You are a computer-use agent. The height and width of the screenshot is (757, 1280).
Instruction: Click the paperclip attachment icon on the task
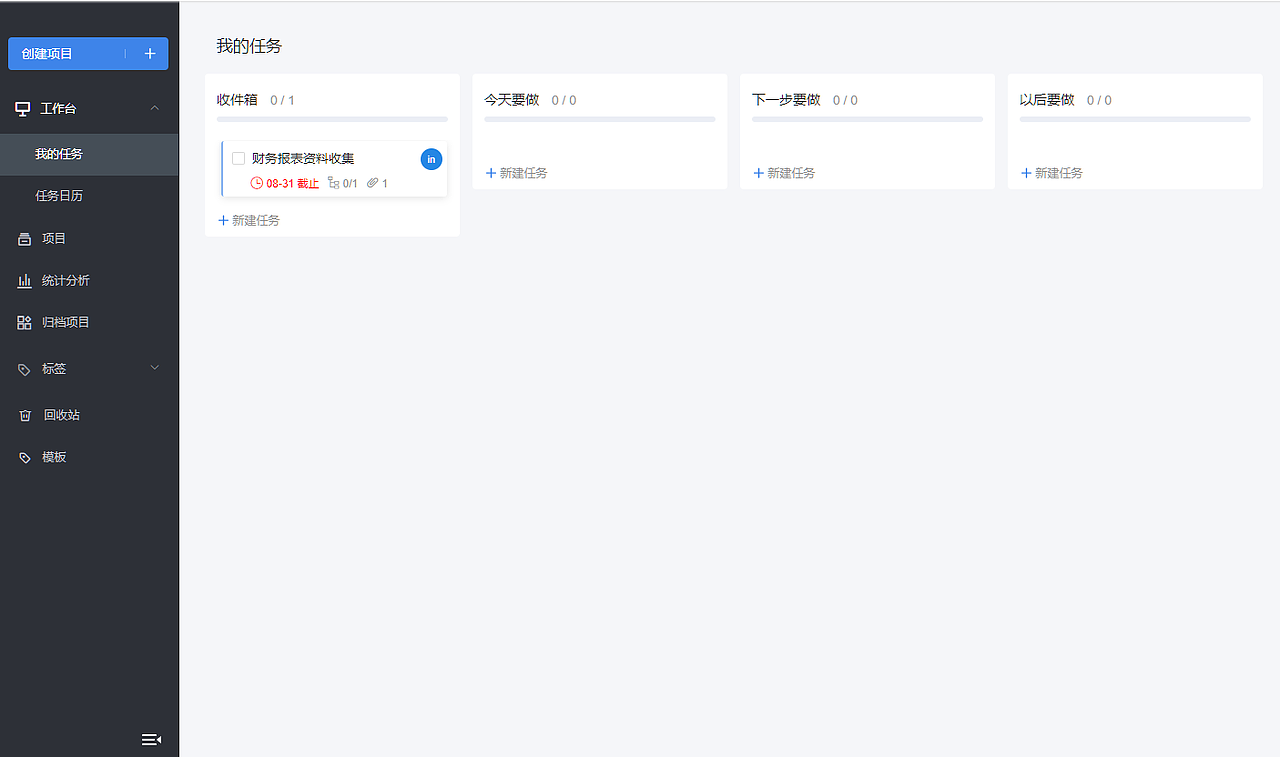[369, 183]
